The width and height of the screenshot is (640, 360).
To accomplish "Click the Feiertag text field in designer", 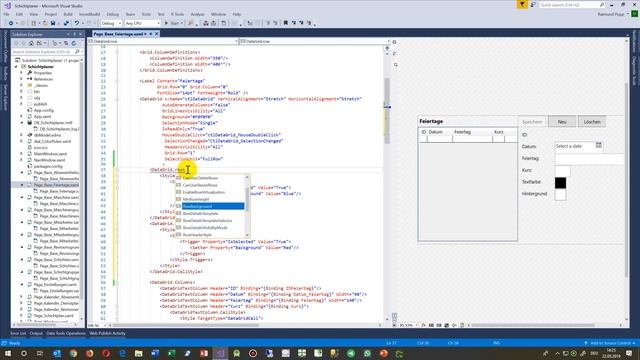I will [x=589, y=159].
